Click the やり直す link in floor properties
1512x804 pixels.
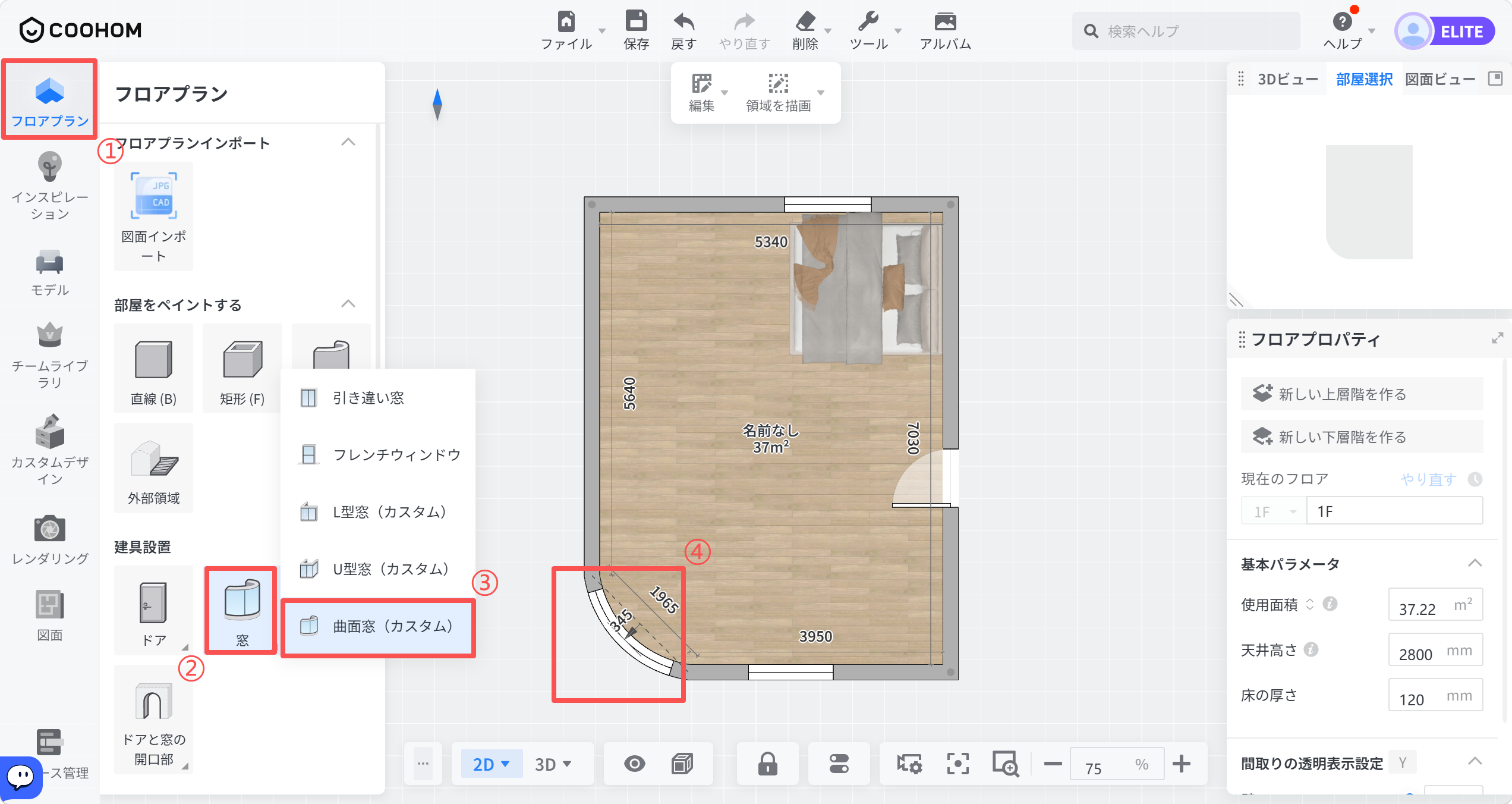point(1428,479)
